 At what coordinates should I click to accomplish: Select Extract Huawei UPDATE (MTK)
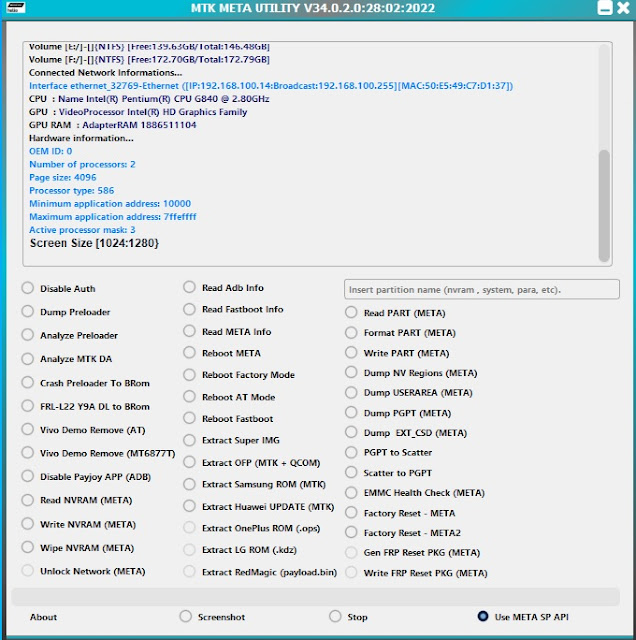(x=189, y=506)
